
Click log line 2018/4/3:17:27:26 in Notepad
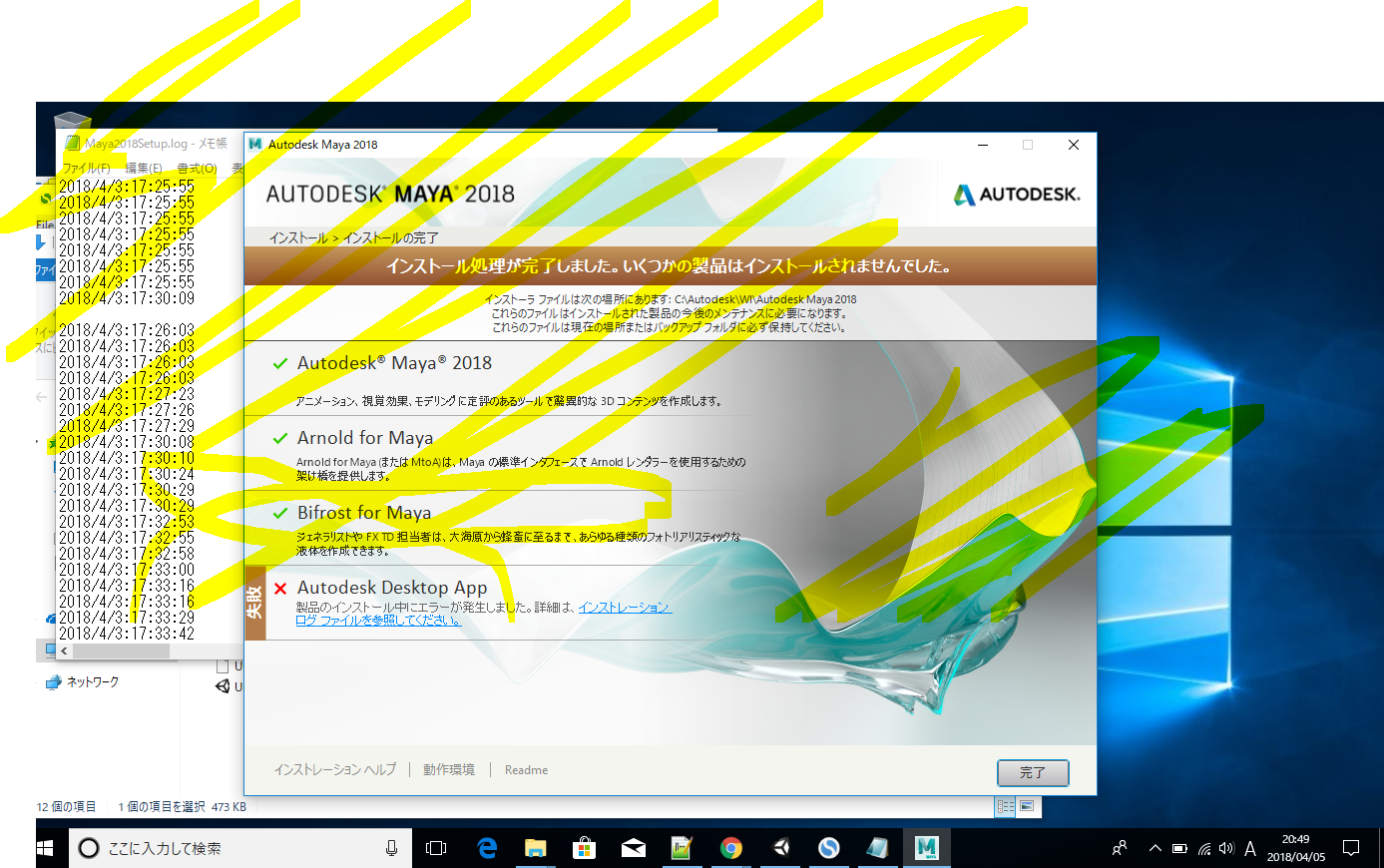pyautogui.click(x=127, y=410)
